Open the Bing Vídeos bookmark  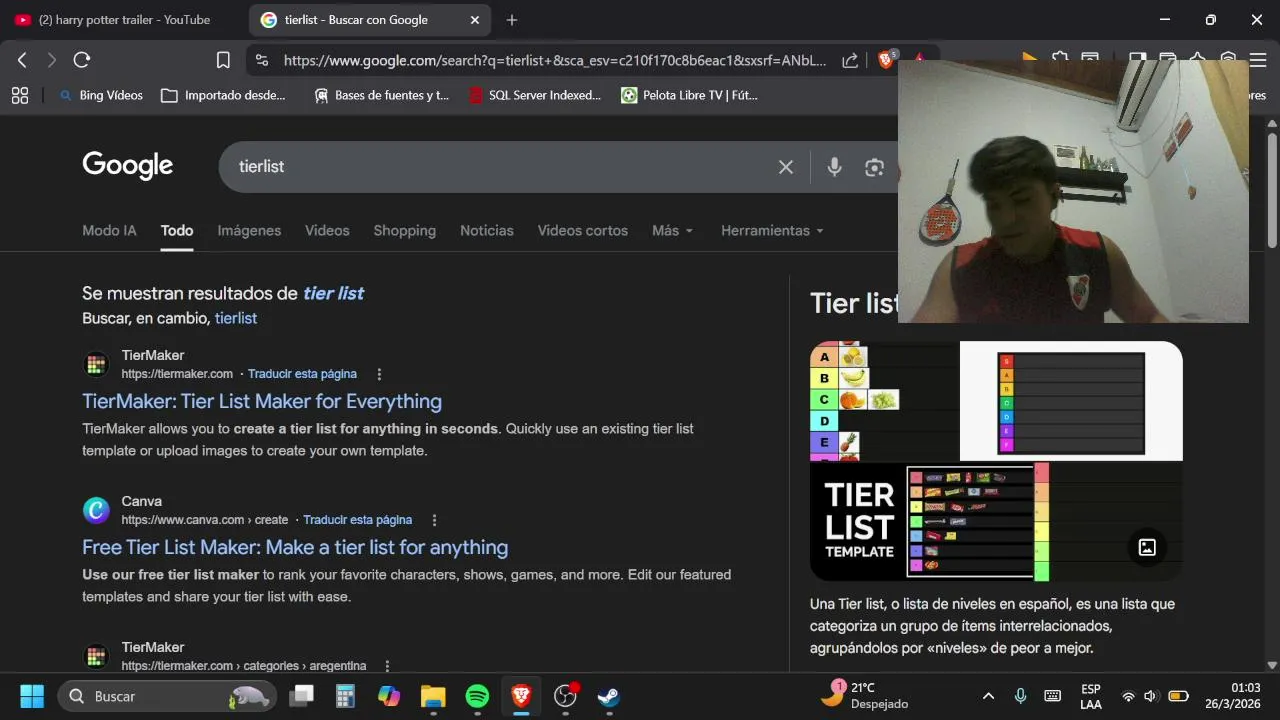pos(100,95)
